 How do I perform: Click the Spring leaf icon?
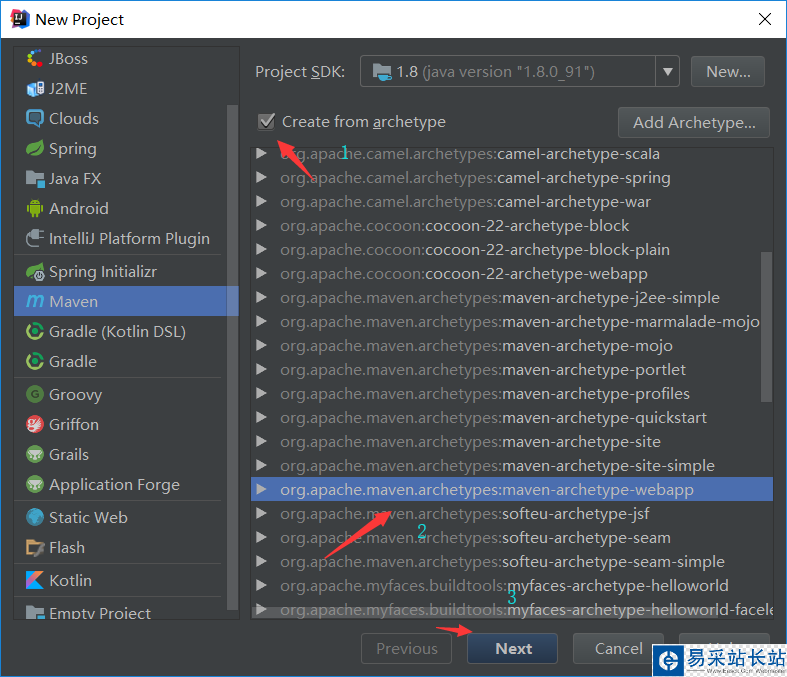pos(35,148)
